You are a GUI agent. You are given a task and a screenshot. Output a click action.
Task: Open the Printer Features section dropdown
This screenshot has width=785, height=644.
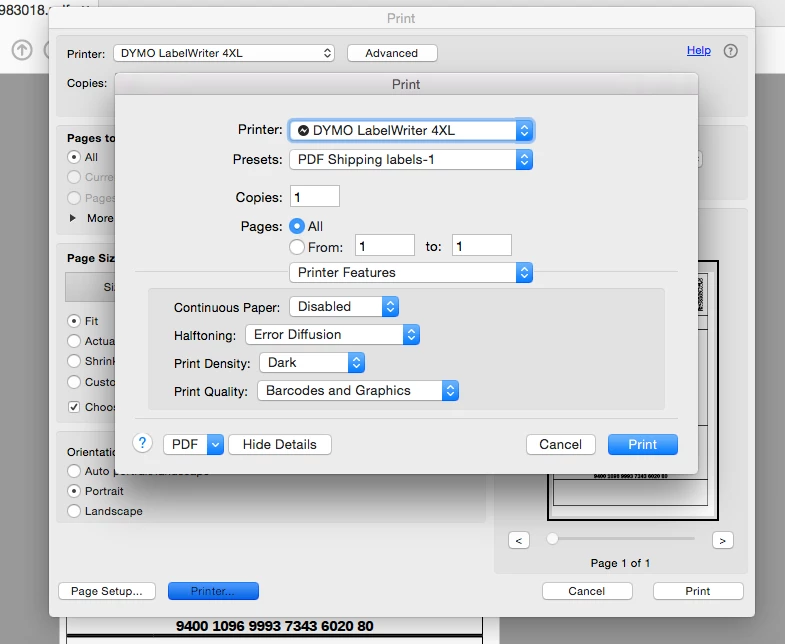pyautogui.click(x=411, y=272)
